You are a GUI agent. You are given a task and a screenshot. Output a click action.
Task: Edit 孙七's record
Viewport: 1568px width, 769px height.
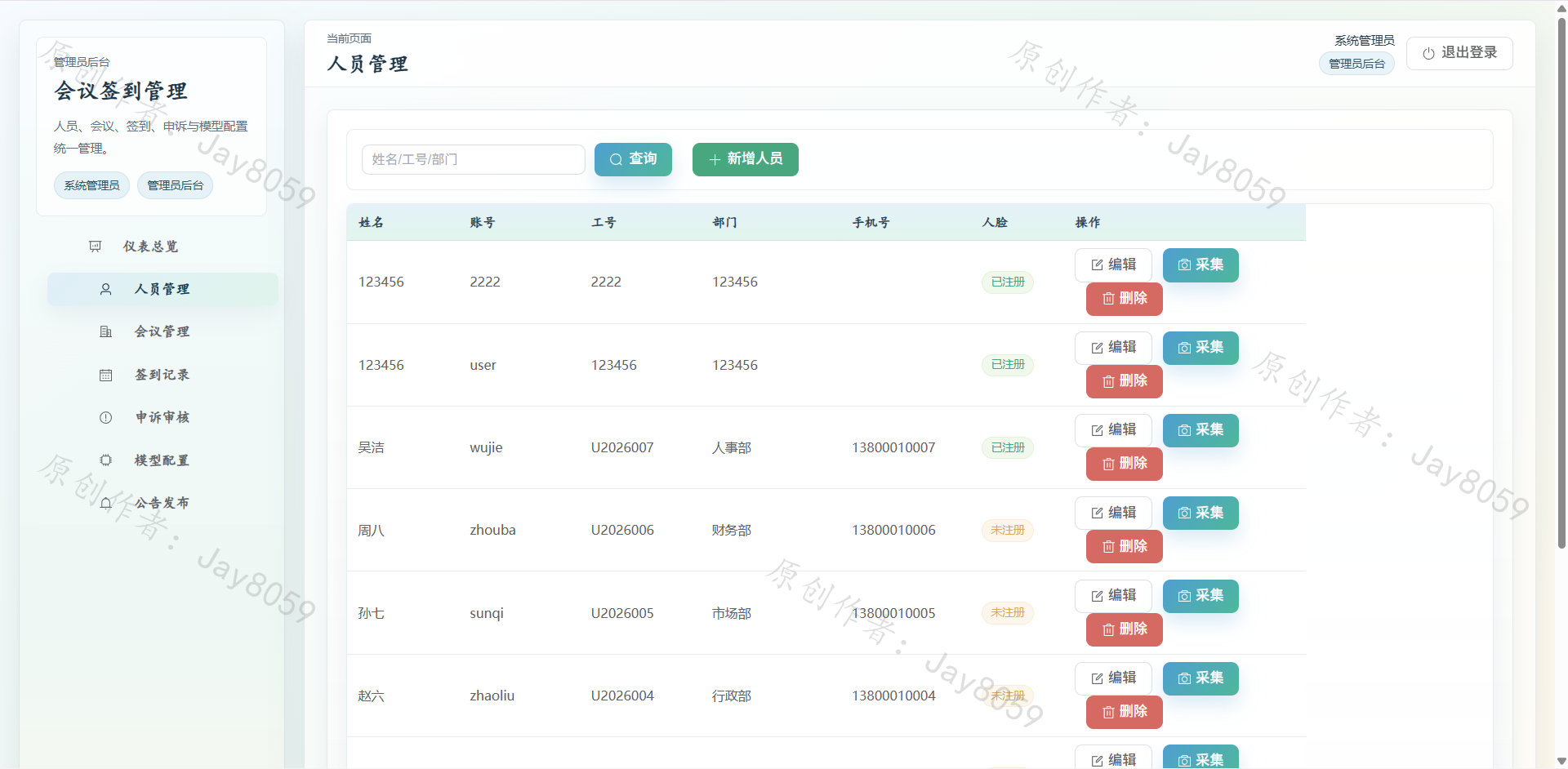click(x=1113, y=596)
